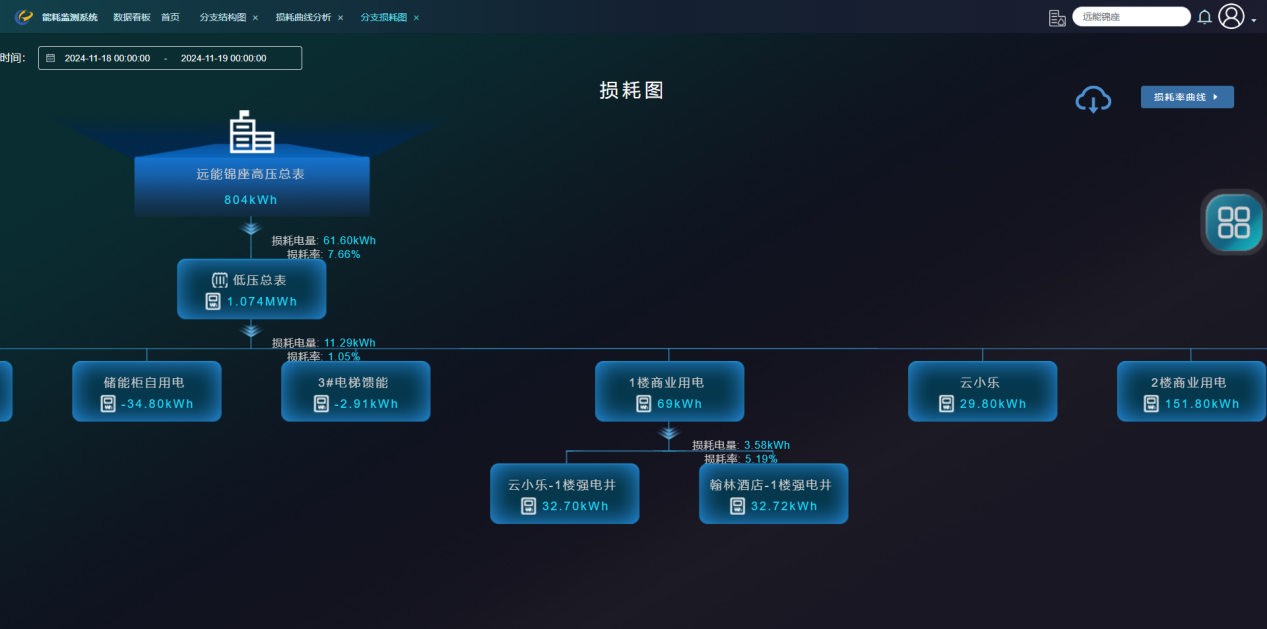The height and width of the screenshot is (629, 1267).
Task: Click the user avatar icon
Action: (1231, 16)
